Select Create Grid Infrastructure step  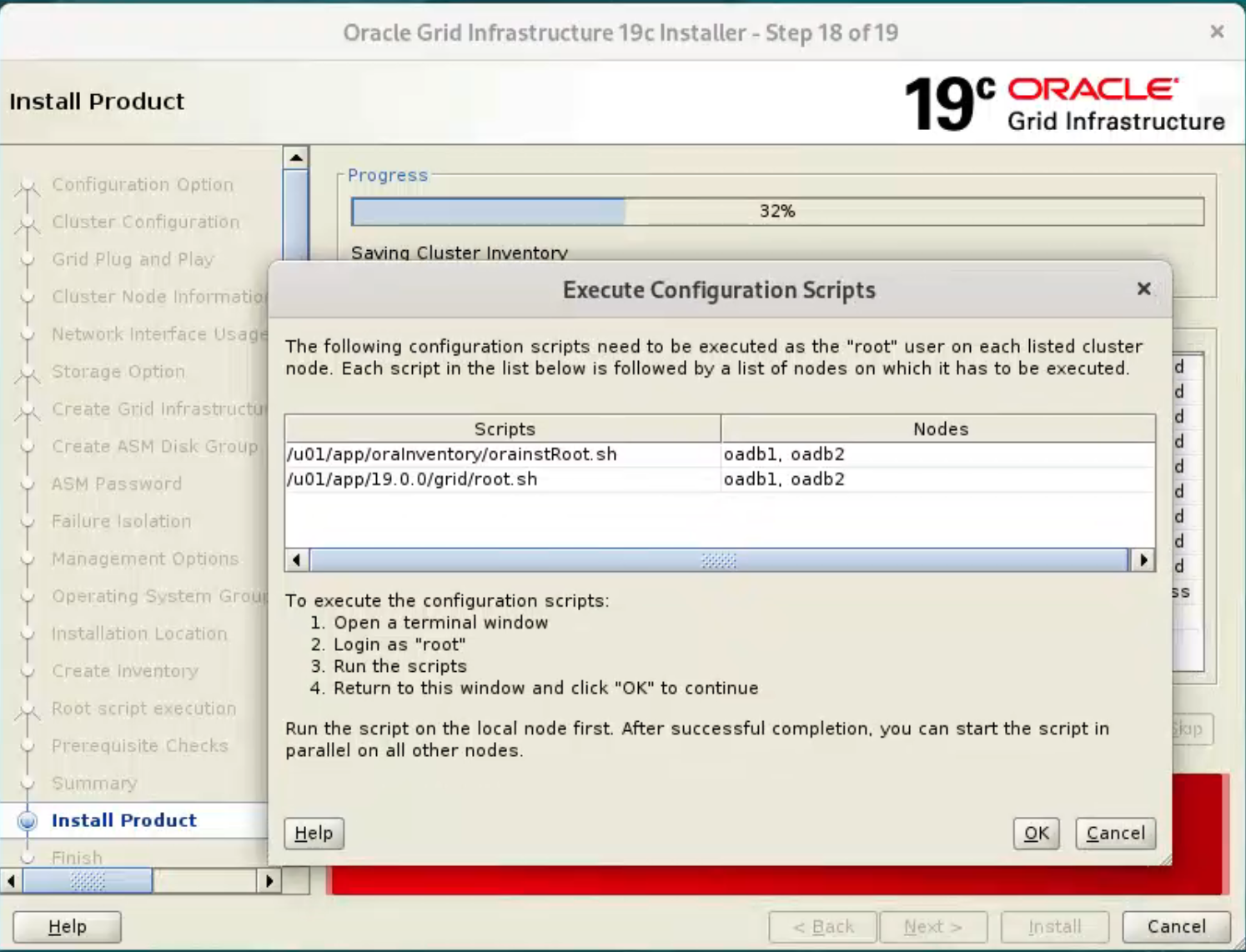159,409
